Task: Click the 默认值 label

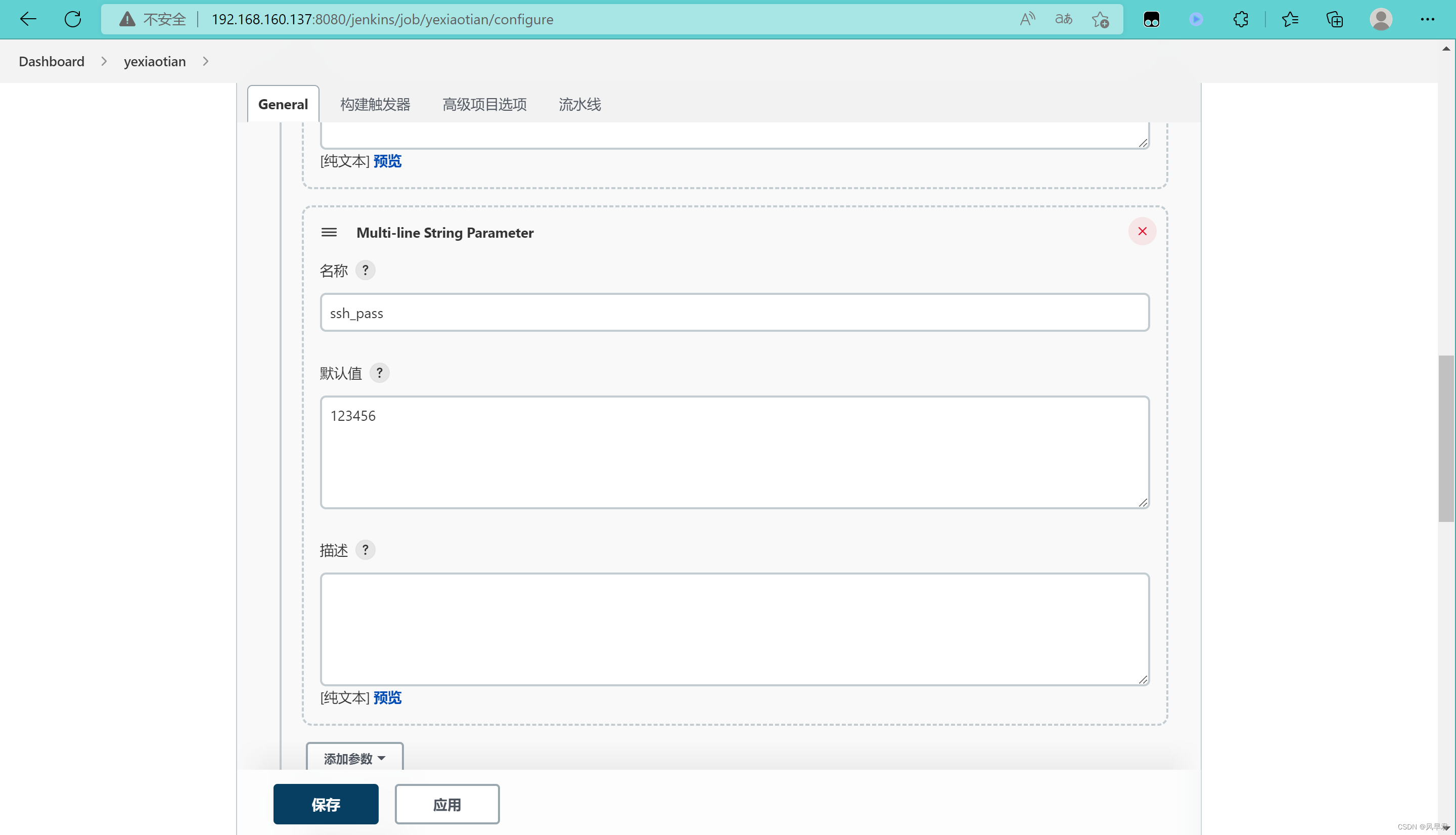Action: coord(341,373)
